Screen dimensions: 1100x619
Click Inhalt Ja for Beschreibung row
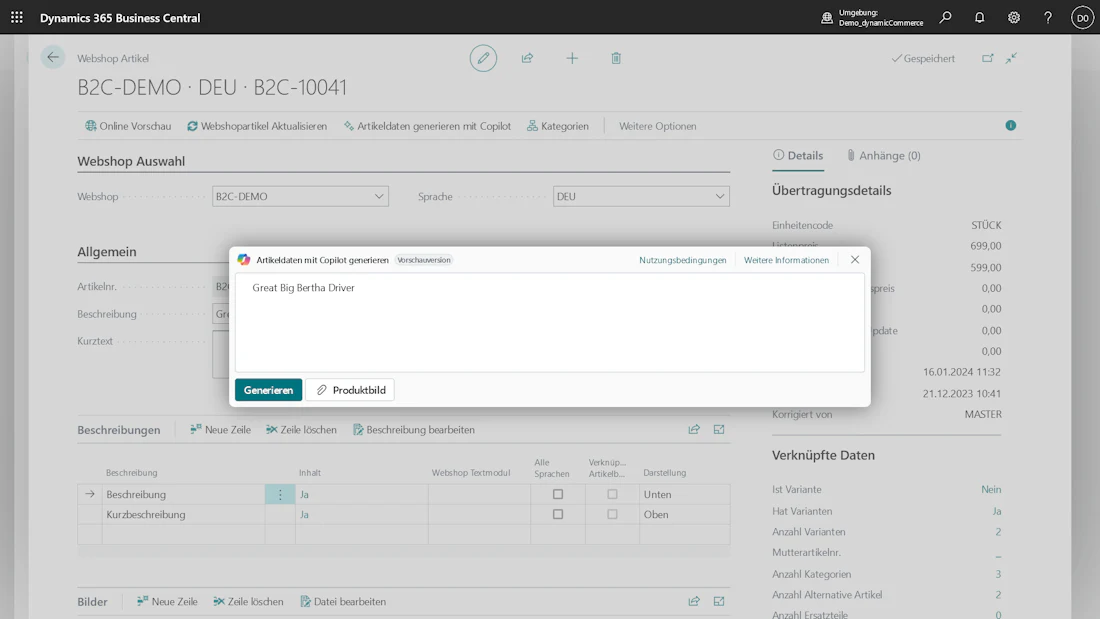(304, 494)
